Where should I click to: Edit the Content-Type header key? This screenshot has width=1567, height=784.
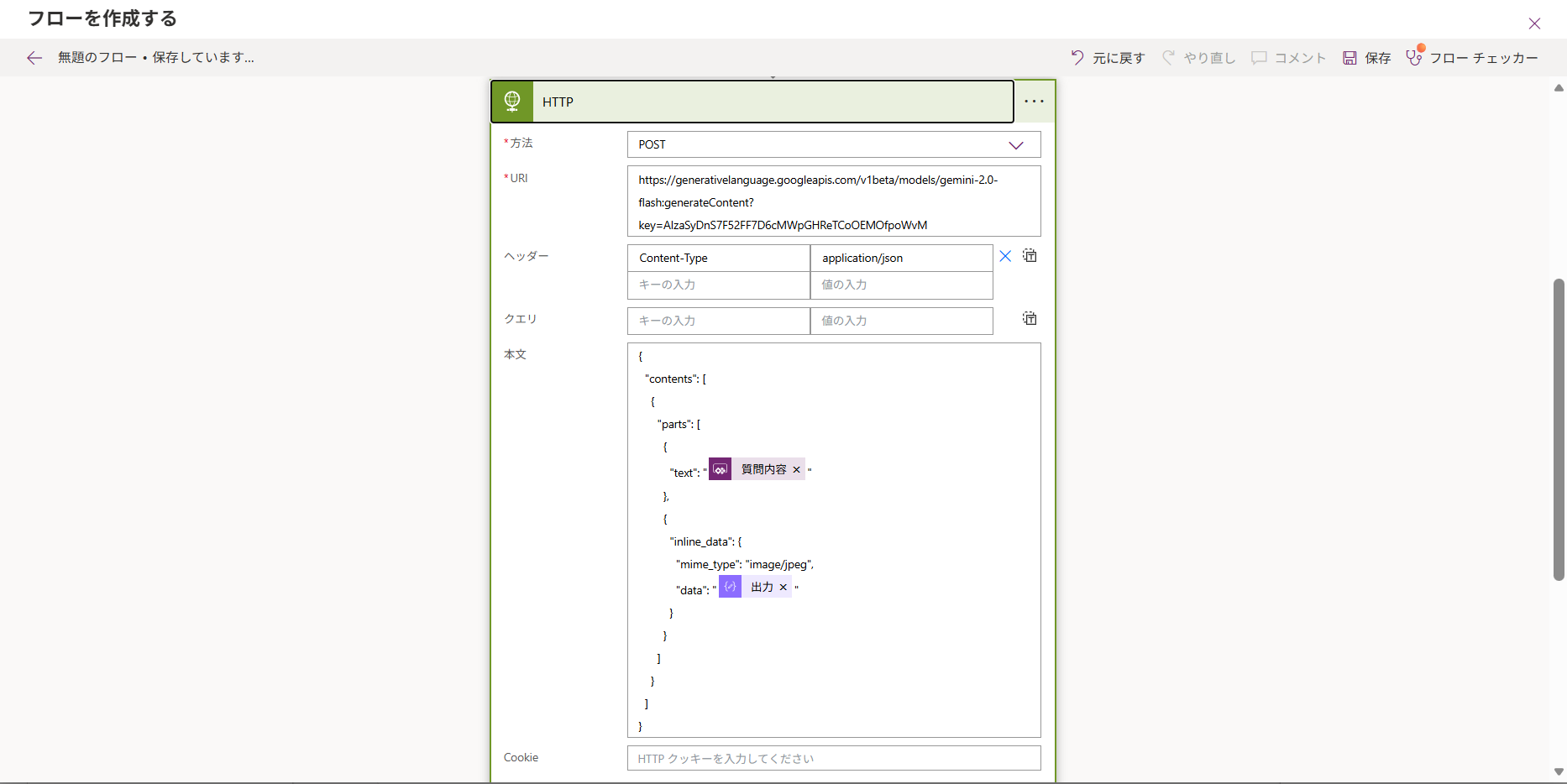point(719,258)
